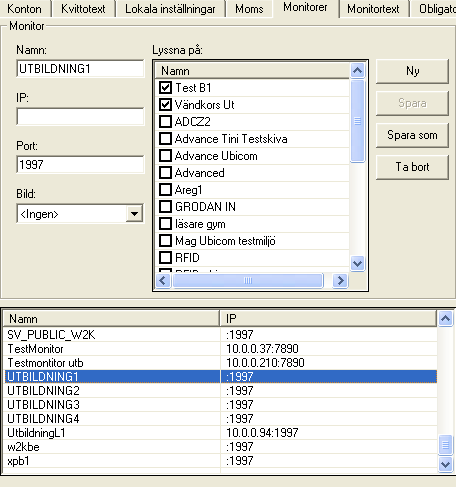Switch to the Konton tab
456x487 pixels.
(x=25, y=9)
